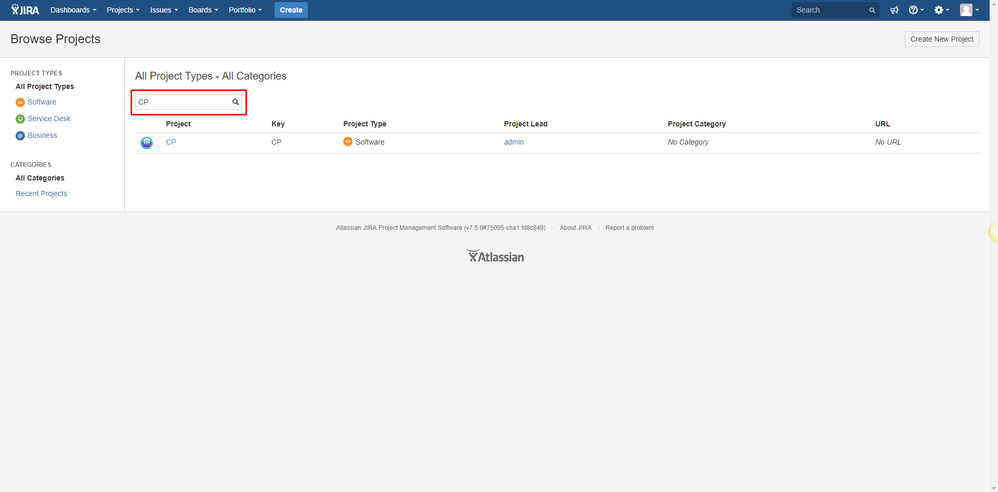Click the Key column header
The image size is (998, 492).
tap(278, 123)
